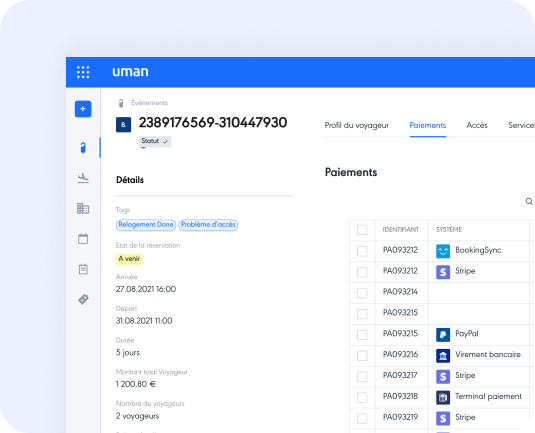Click the Problème d'accès tag
This screenshot has height=433, width=535.
coord(208,225)
